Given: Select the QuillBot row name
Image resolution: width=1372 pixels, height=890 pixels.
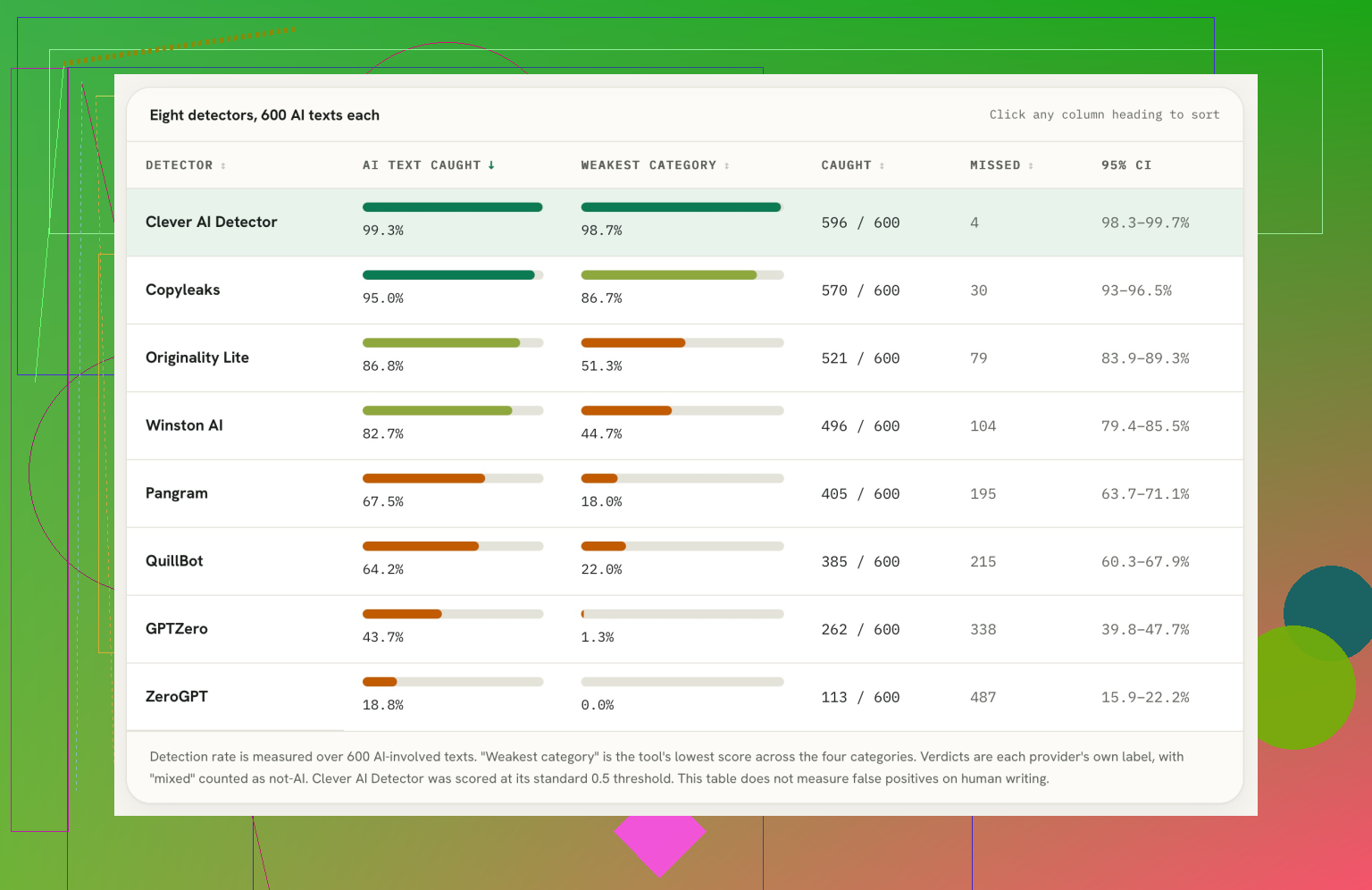Looking at the screenshot, I should pos(174,561).
